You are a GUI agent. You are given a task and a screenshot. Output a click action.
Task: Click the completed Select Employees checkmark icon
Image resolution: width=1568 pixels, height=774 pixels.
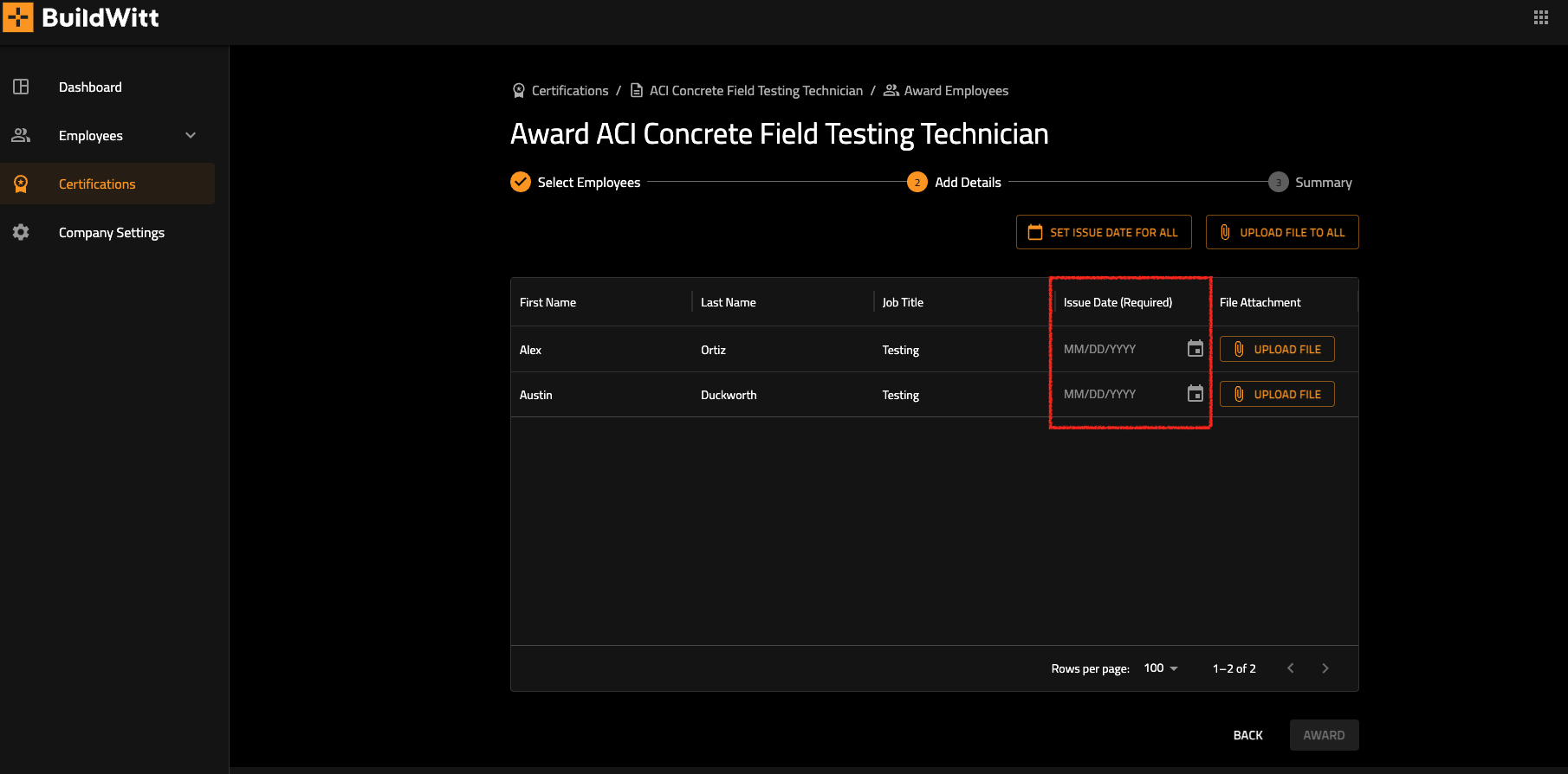point(521,182)
